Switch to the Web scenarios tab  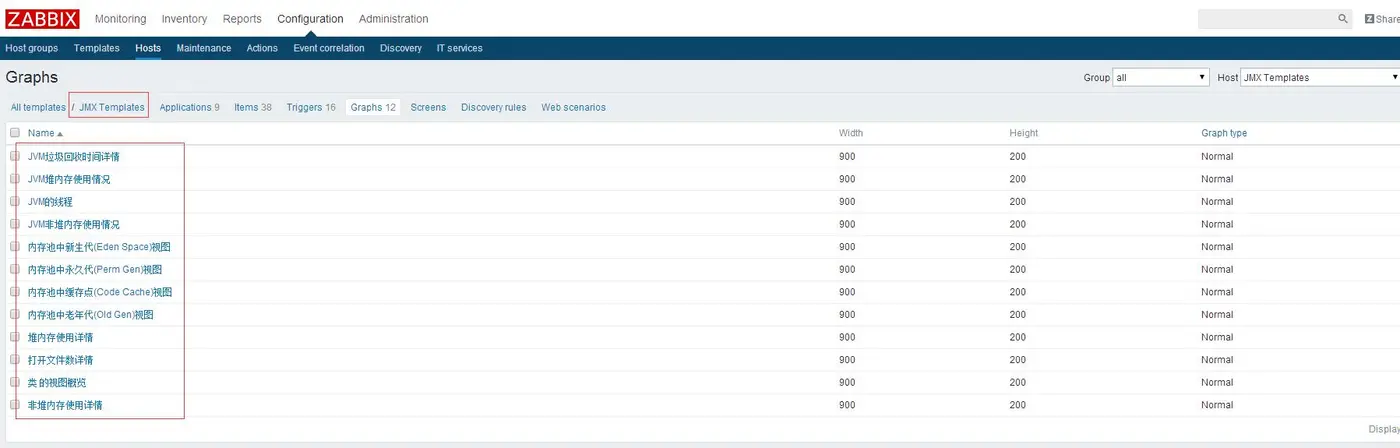coord(573,107)
